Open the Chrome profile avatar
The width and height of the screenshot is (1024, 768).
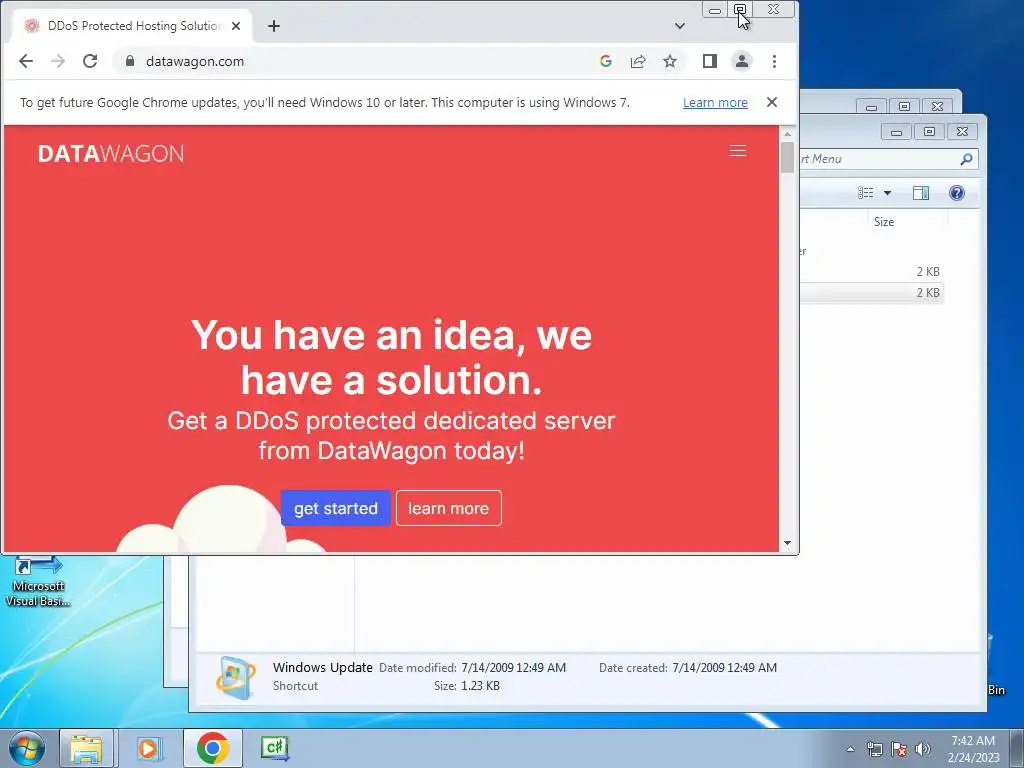click(742, 61)
